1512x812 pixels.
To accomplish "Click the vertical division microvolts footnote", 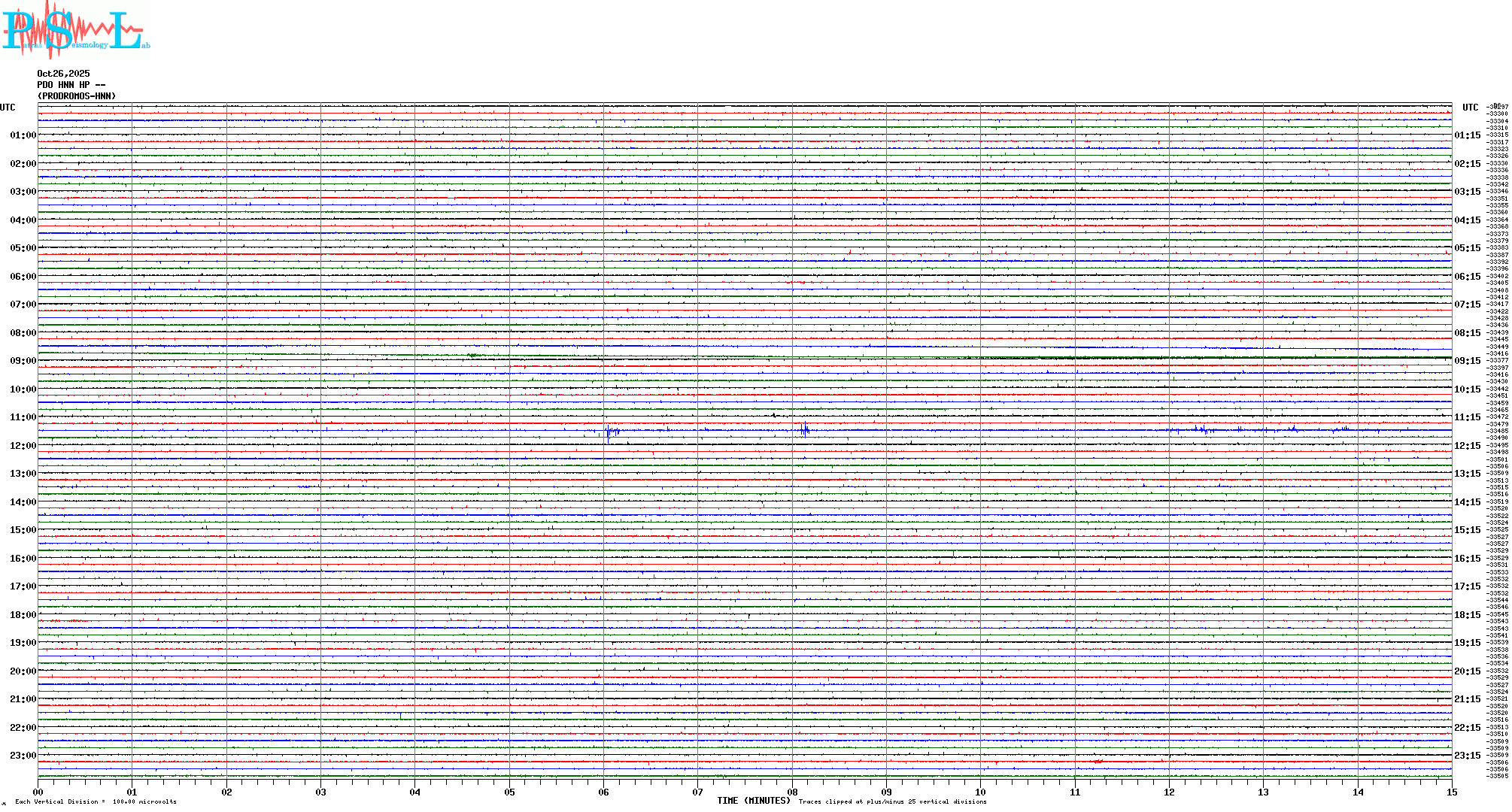I will [96, 801].
